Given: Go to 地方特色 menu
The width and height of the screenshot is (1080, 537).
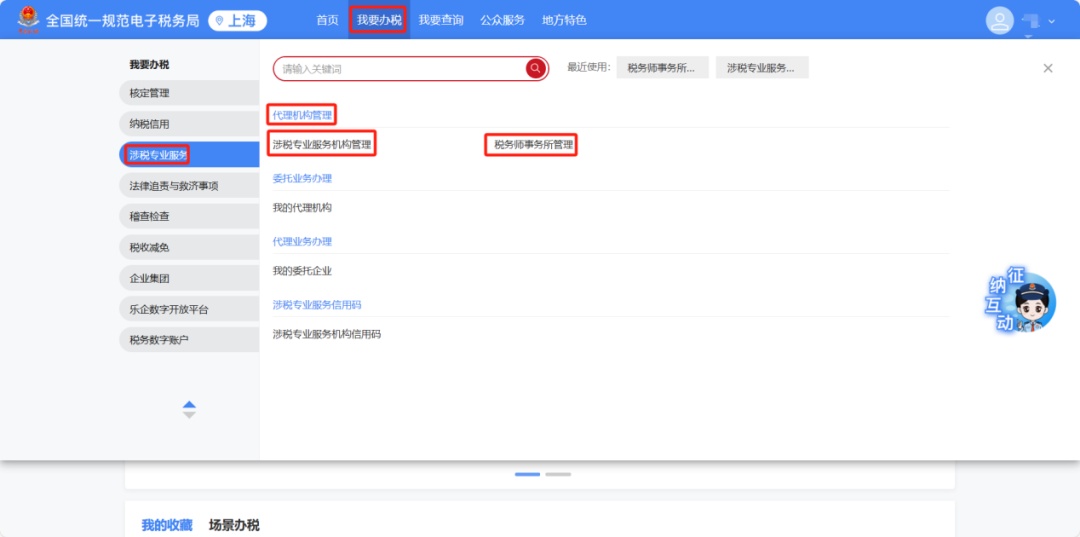Looking at the screenshot, I should click(564, 20).
